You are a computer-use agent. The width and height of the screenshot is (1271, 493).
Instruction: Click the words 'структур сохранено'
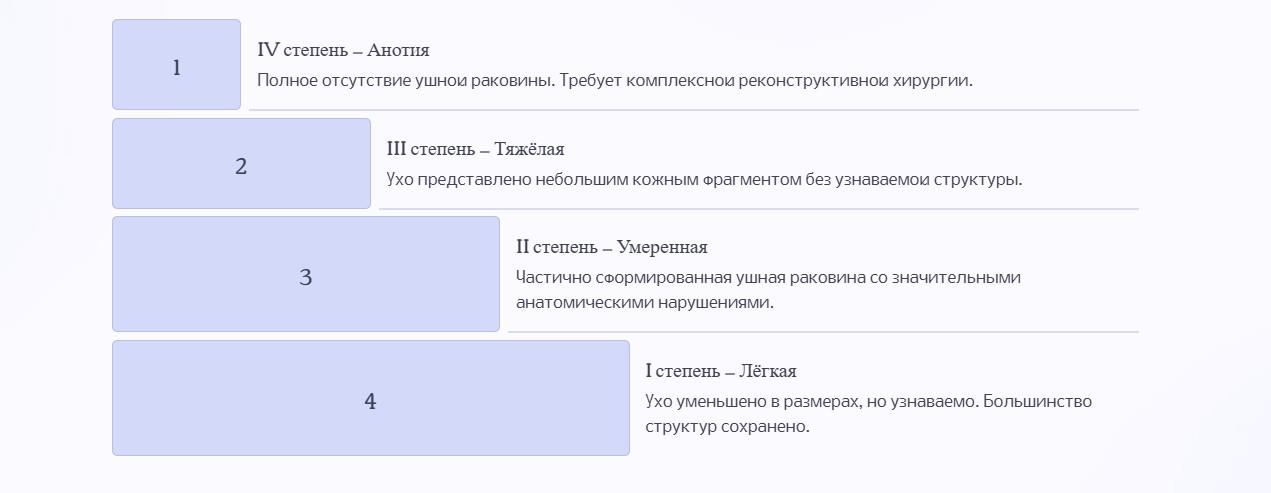point(725,425)
